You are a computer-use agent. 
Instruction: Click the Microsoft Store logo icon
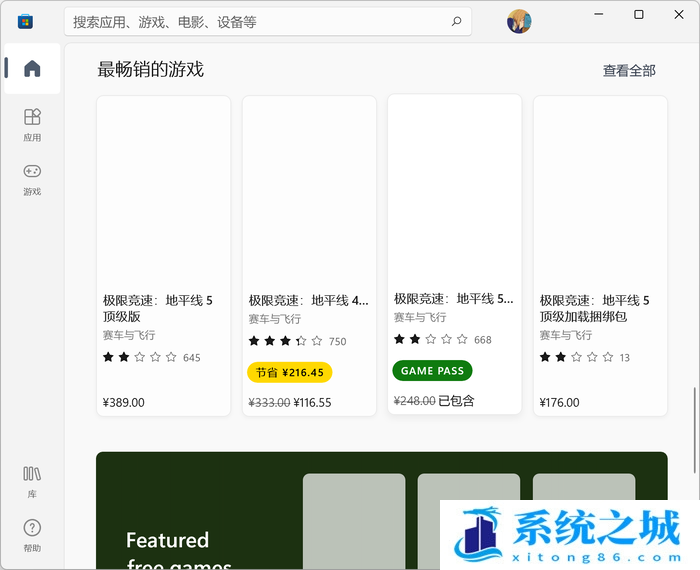point(25,21)
